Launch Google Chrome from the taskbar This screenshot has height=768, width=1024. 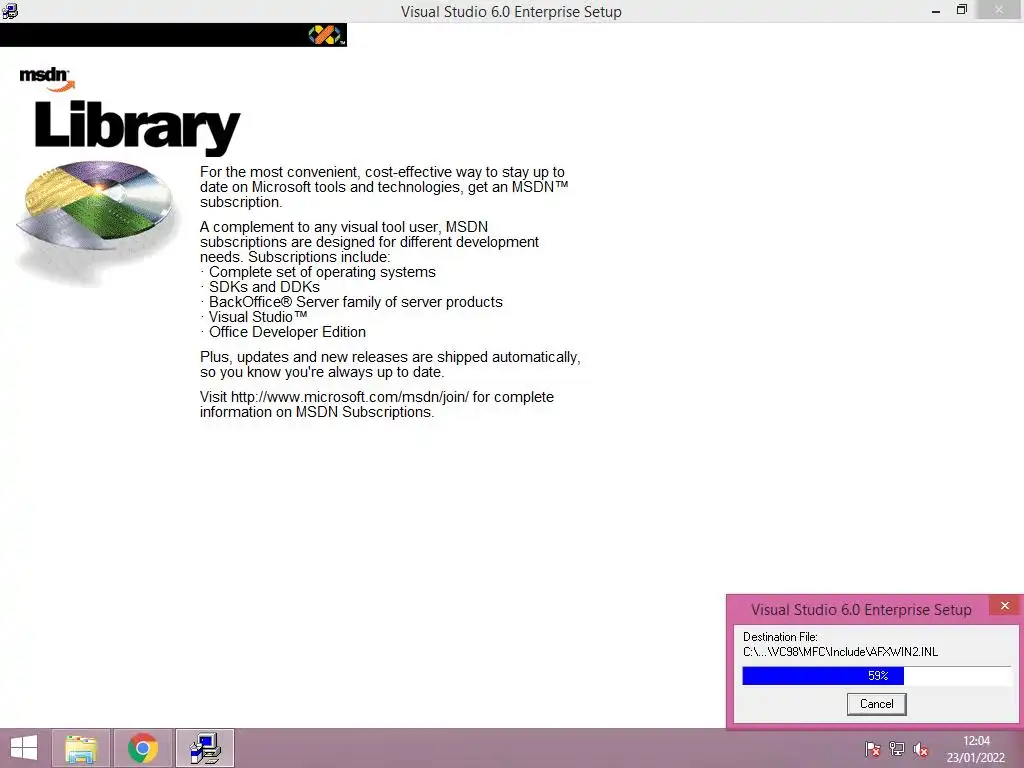[143, 748]
